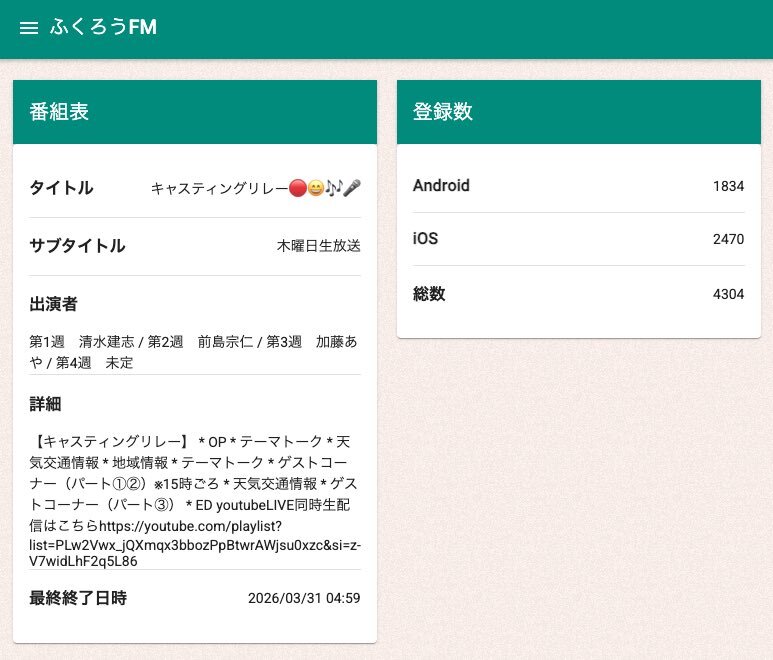Click the 最終終了日時 label
Image resolution: width=773 pixels, height=660 pixels.
(78, 598)
